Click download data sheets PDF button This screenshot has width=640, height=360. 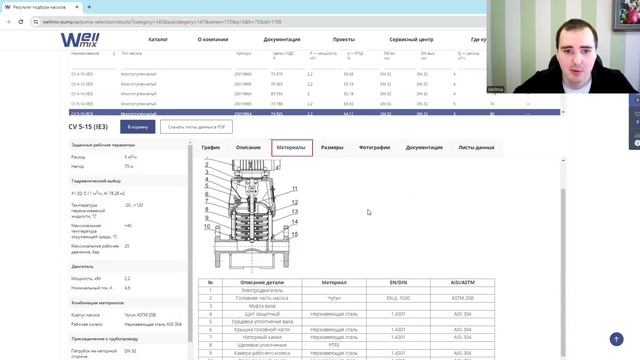click(x=196, y=127)
